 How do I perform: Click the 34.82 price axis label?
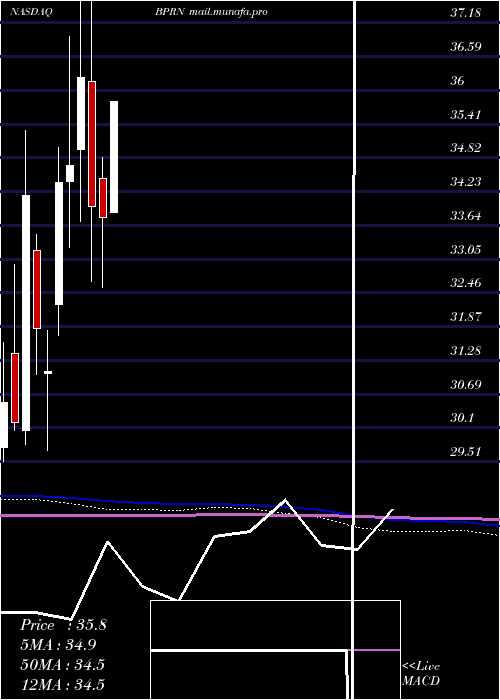[466, 148]
